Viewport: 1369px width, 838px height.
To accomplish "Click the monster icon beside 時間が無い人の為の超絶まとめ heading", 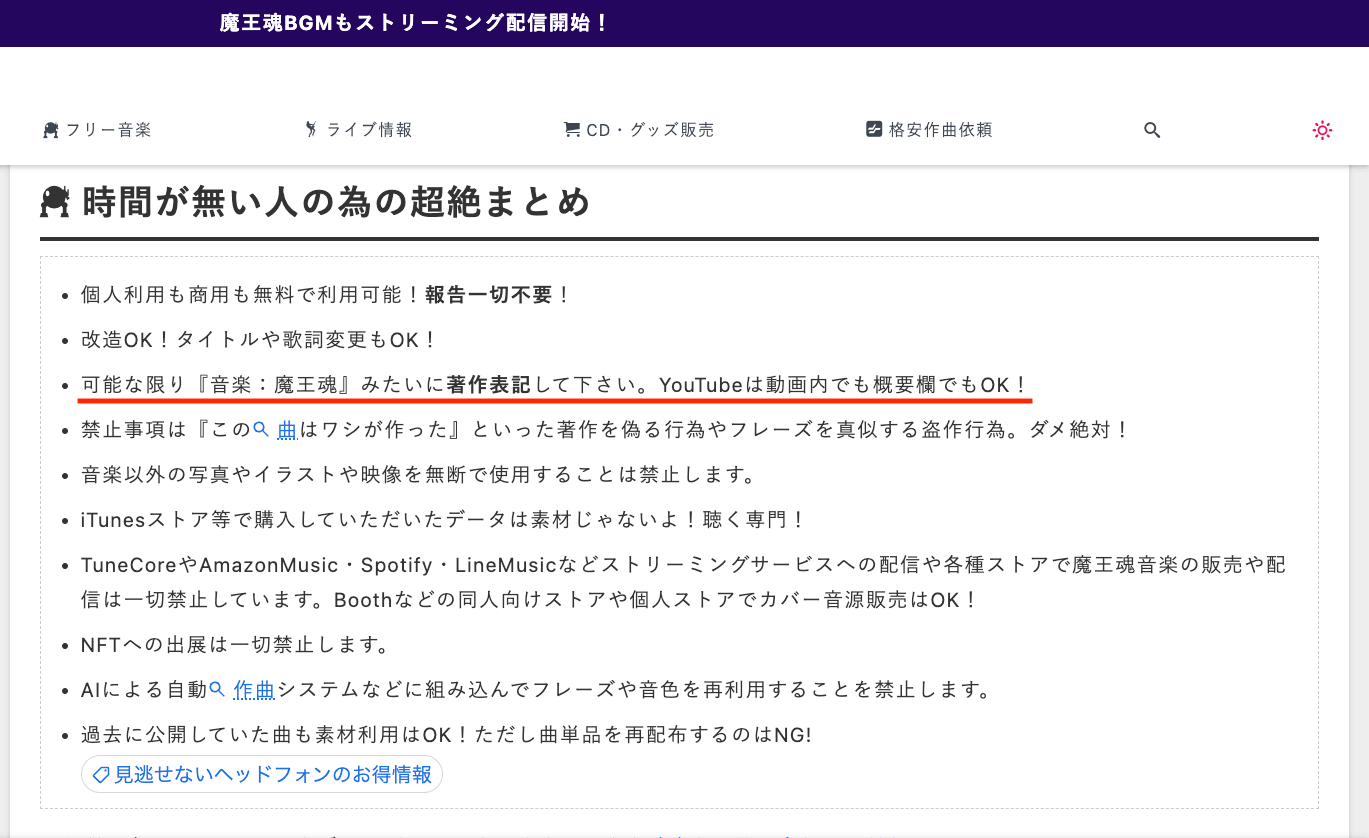I will [55, 202].
